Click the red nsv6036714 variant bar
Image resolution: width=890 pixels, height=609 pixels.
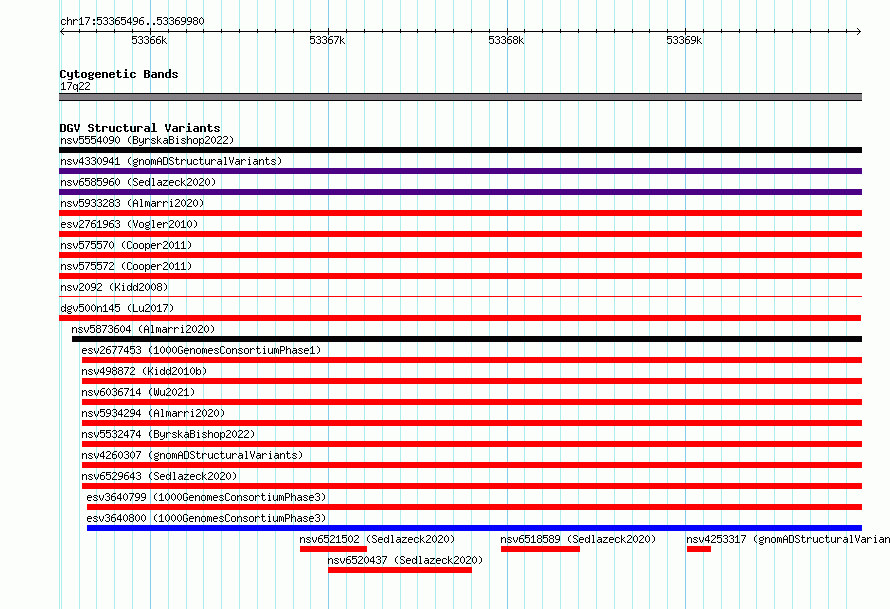coord(472,402)
